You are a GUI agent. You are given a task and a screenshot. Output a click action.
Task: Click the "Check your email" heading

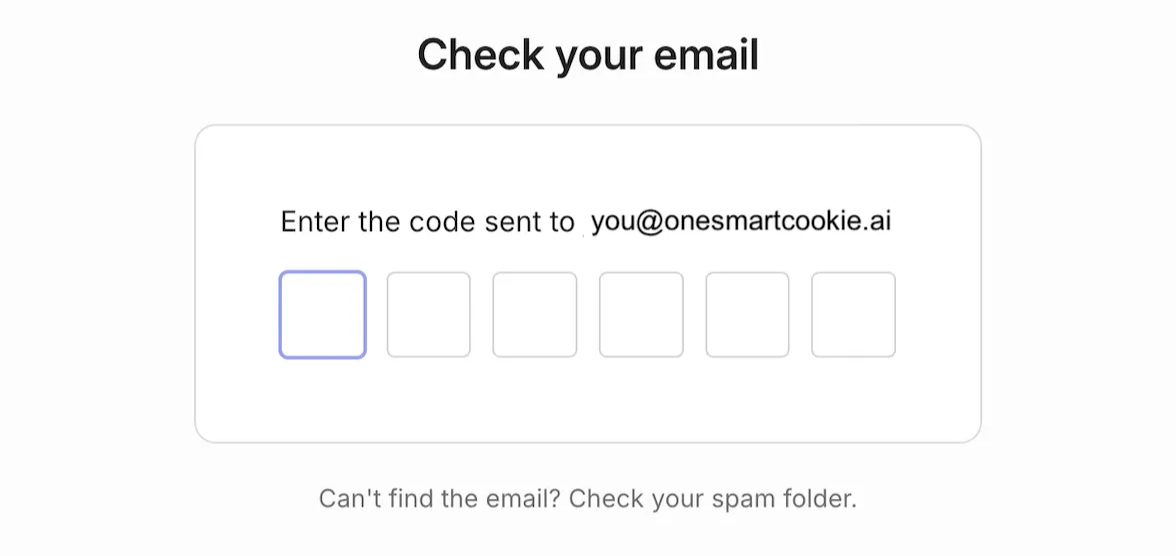coord(588,54)
